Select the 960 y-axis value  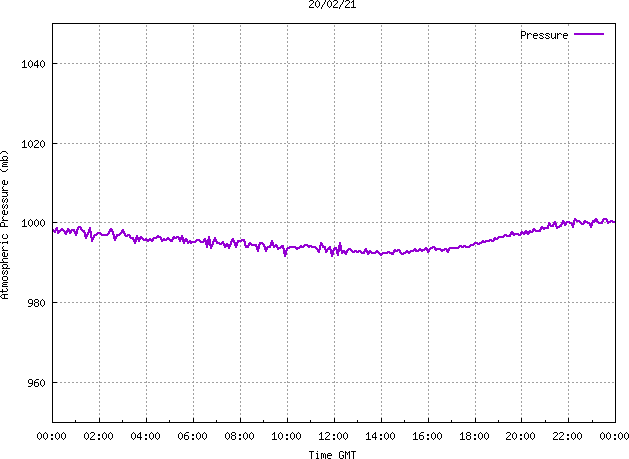coord(36,383)
